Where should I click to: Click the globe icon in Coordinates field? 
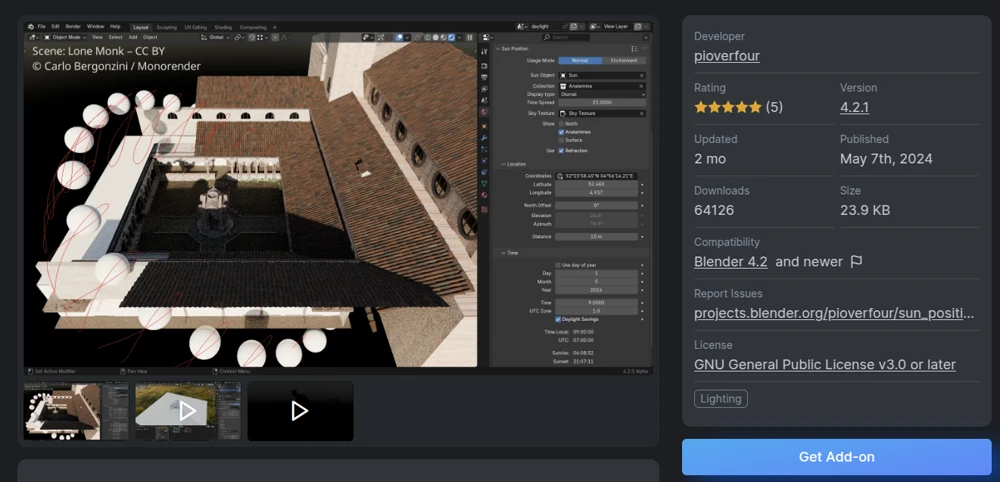point(560,176)
